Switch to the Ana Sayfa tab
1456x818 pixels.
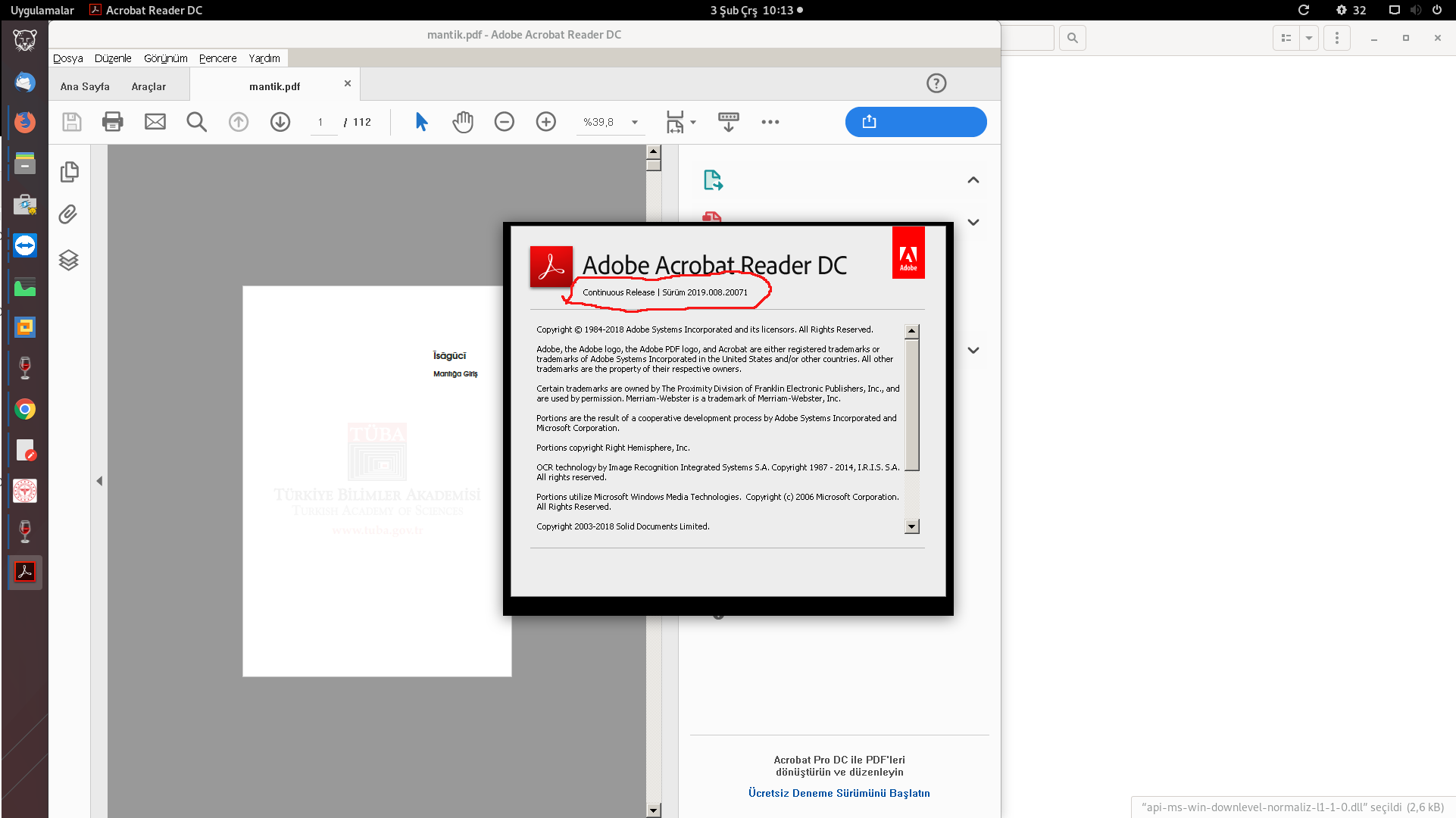click(85, 86)
